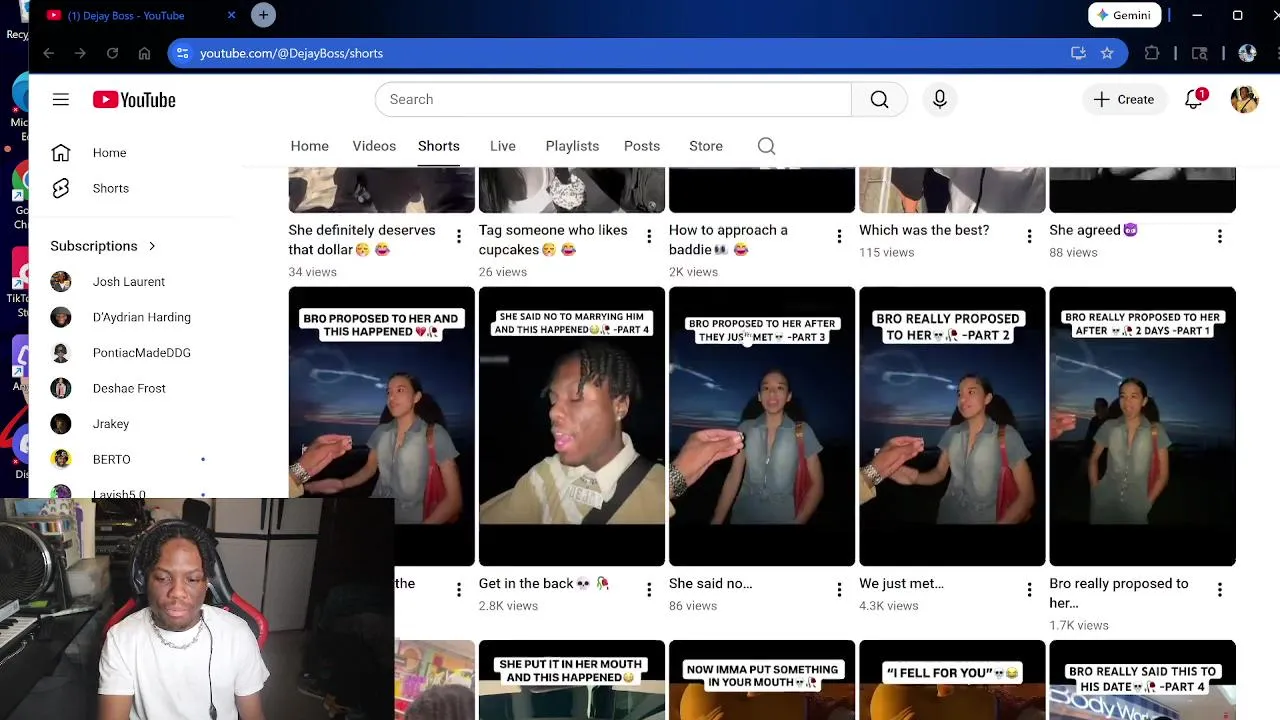Open 'SHE PUT IT IN HER MOUTH' short thumbnail
Image resolution: width=1280 pixels, height=720 pixels.
coord(572,680)
